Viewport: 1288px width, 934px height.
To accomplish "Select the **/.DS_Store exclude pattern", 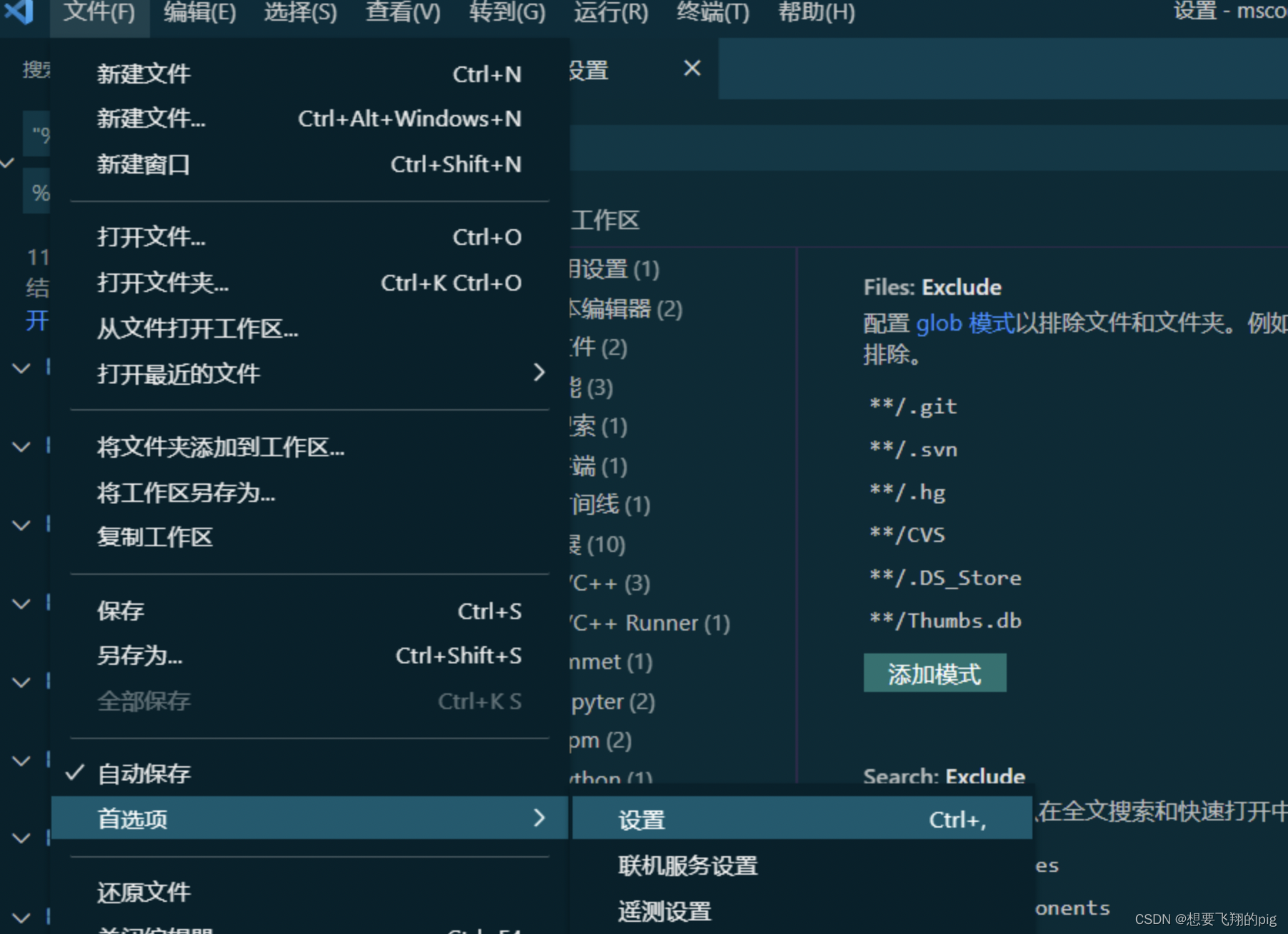I will [945, 578].
